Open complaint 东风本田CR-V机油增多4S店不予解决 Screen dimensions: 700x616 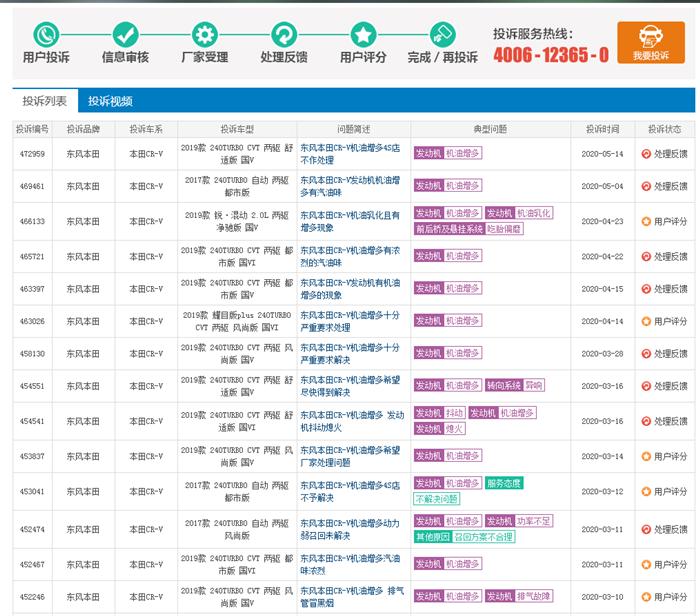[350, 491]
